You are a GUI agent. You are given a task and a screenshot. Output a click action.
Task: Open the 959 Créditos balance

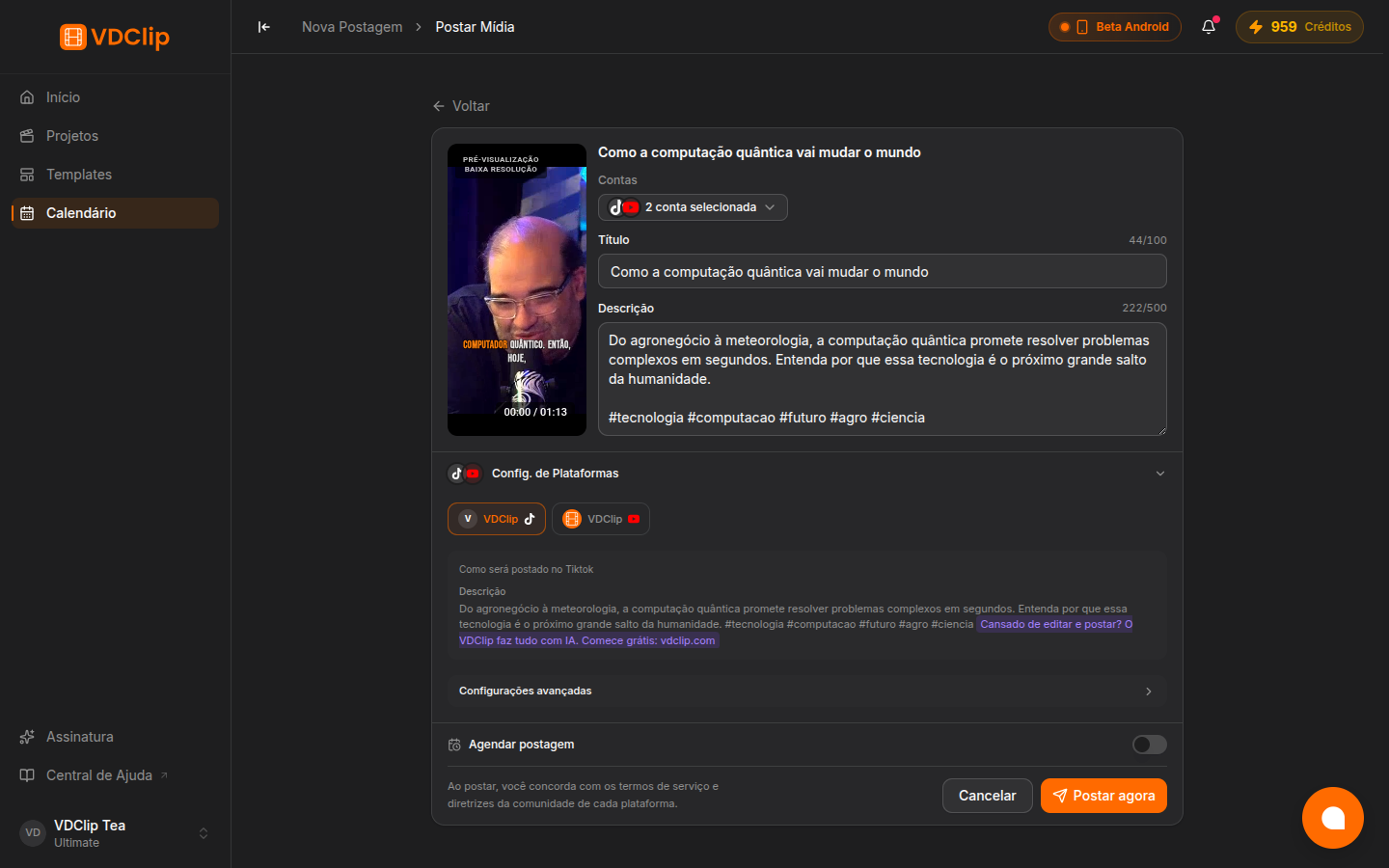pos(1299,27)
